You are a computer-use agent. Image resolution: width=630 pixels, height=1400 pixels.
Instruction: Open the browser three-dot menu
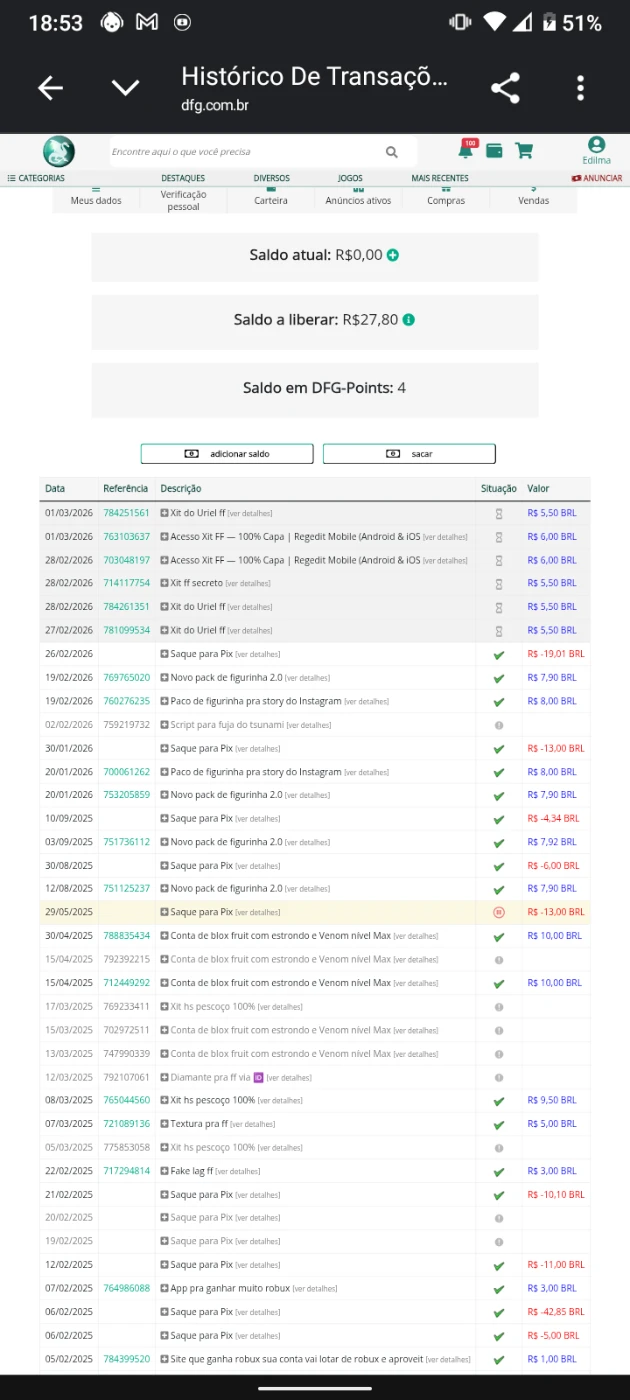coord(580,88)
